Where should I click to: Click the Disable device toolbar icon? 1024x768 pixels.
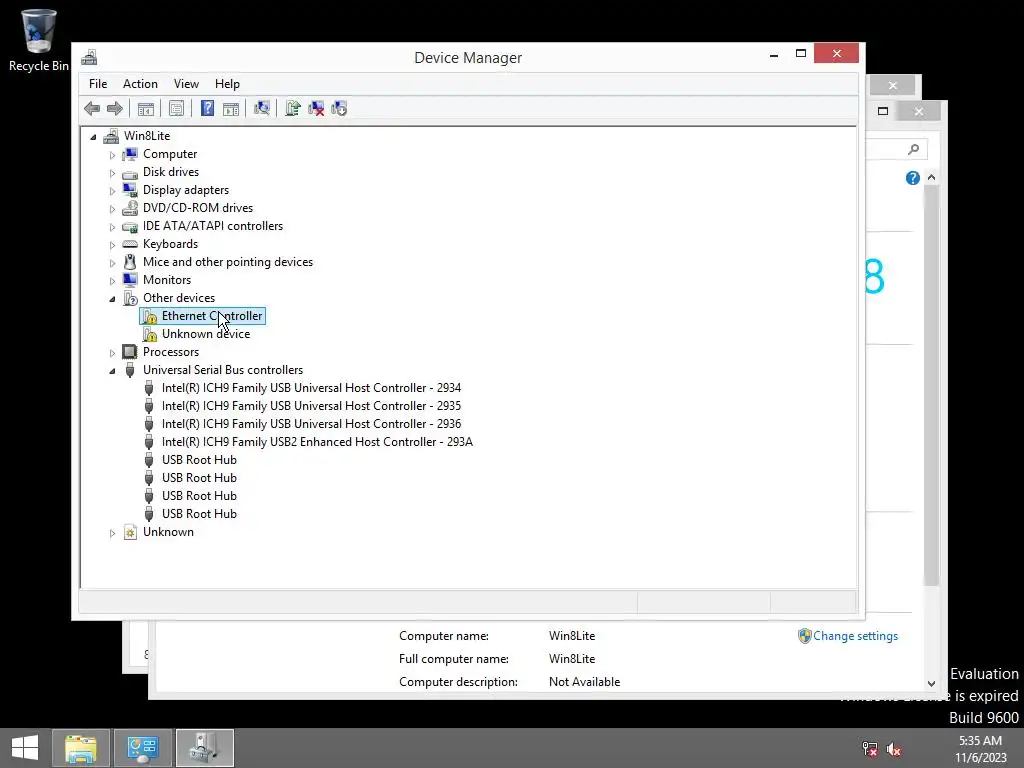click(339, 108)
